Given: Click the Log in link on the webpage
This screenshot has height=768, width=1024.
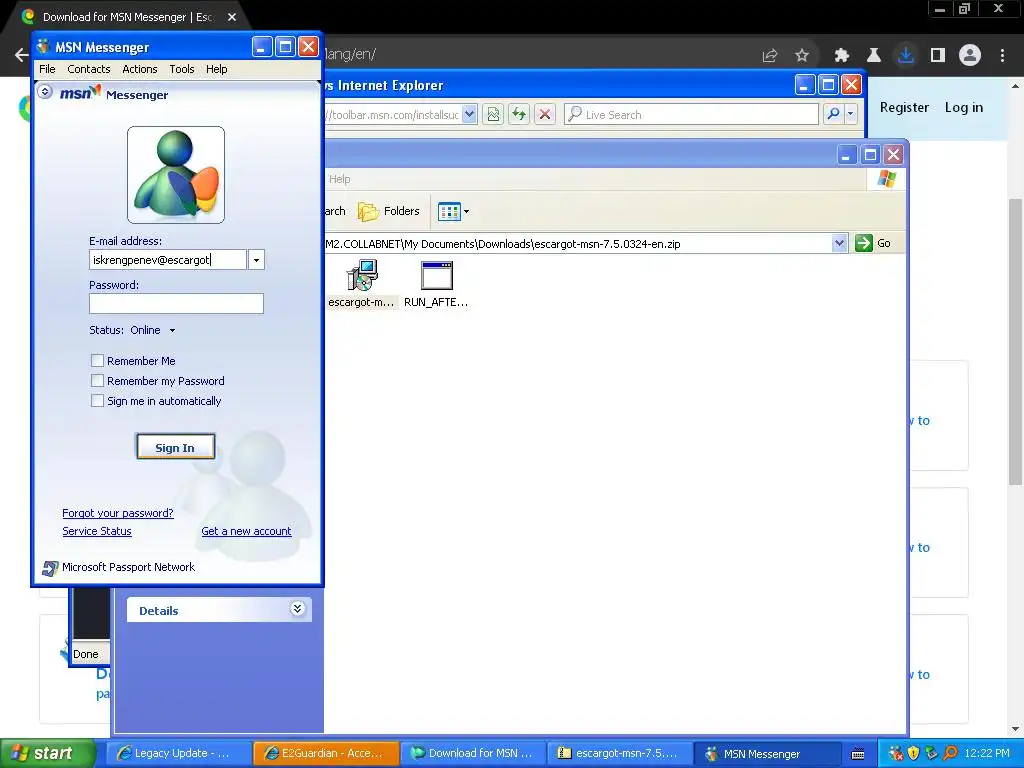Looking at the screenshot, I should (x=963, y=108).
